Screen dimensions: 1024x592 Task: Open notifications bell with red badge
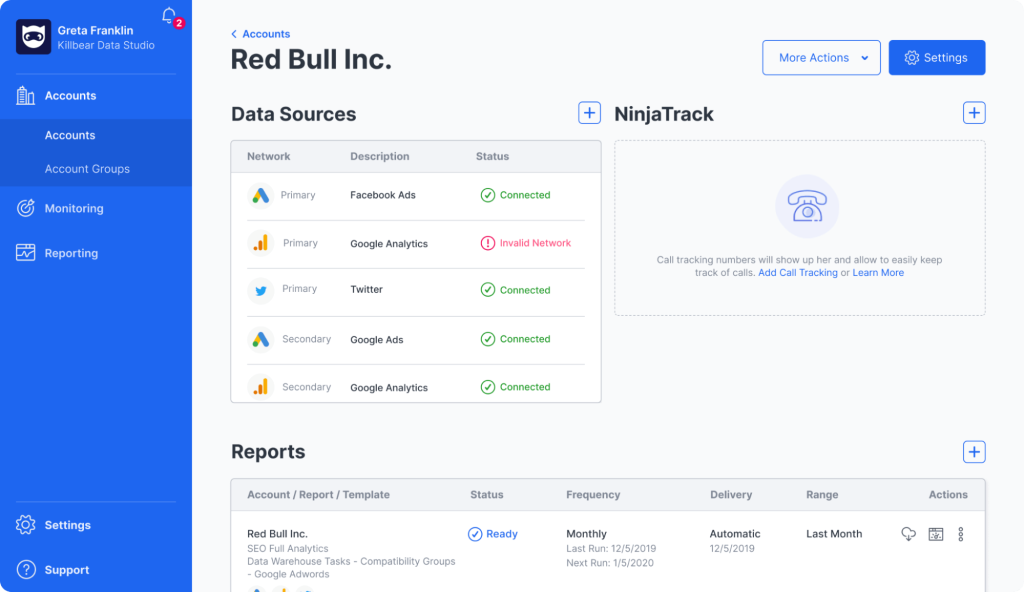pos(170,16)
